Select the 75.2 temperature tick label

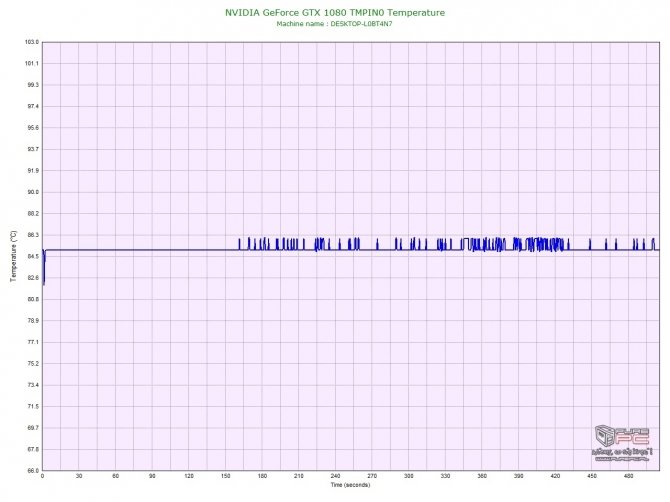pyautogui.click(x=33, y=364)
